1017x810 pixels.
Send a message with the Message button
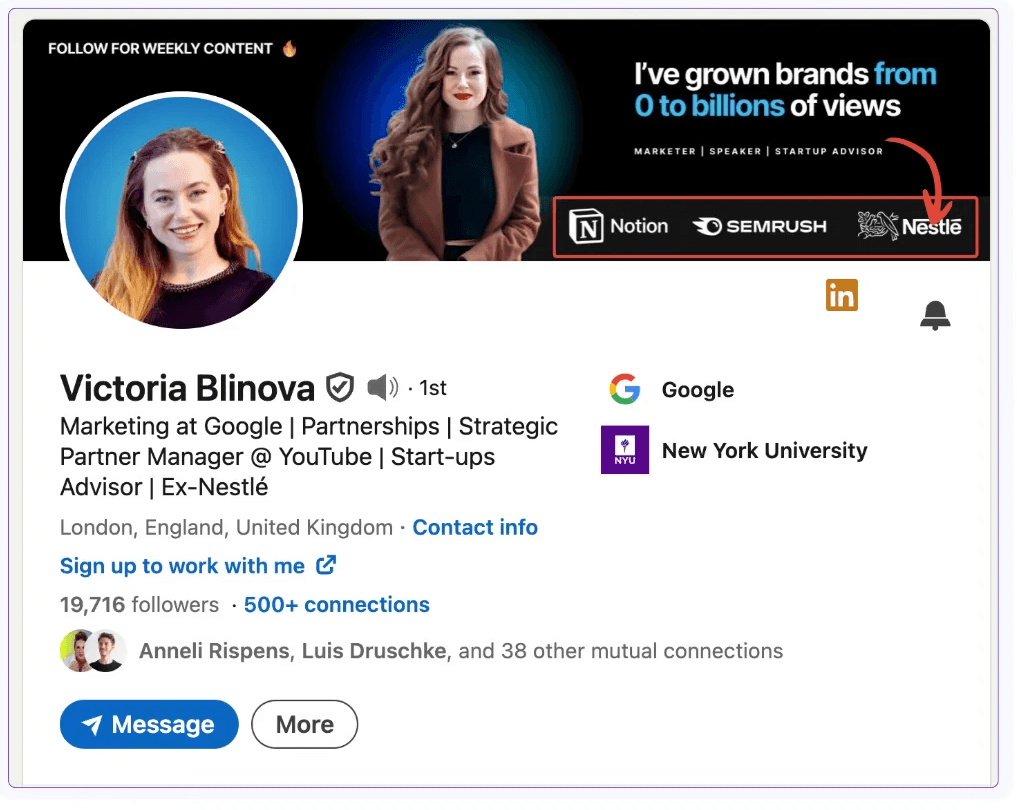[x=149, y=724]
